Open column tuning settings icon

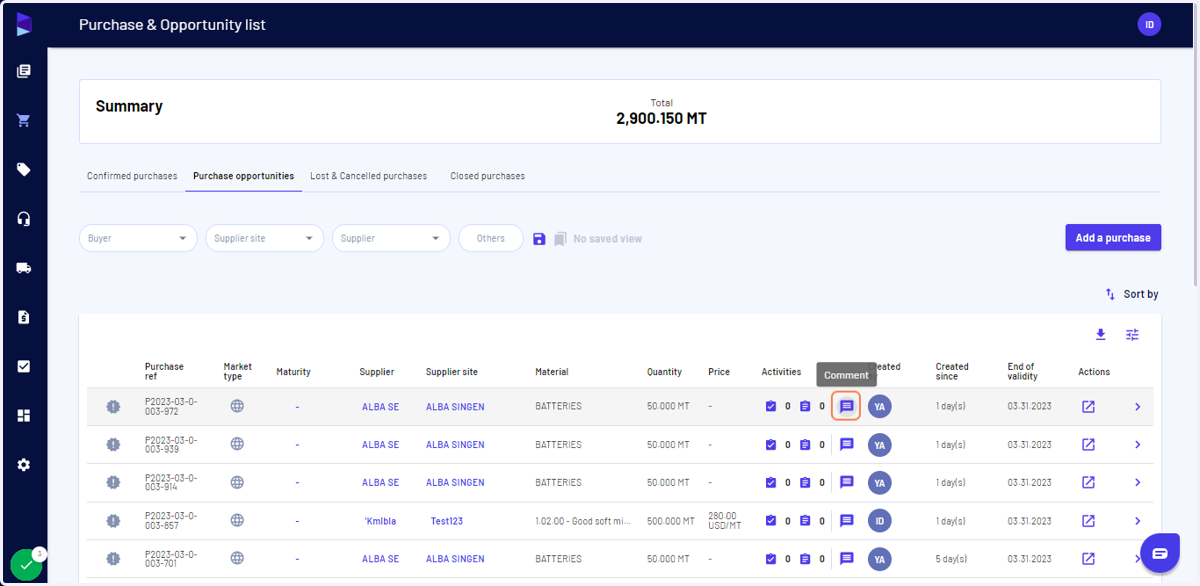click(x=1132, y=335)
